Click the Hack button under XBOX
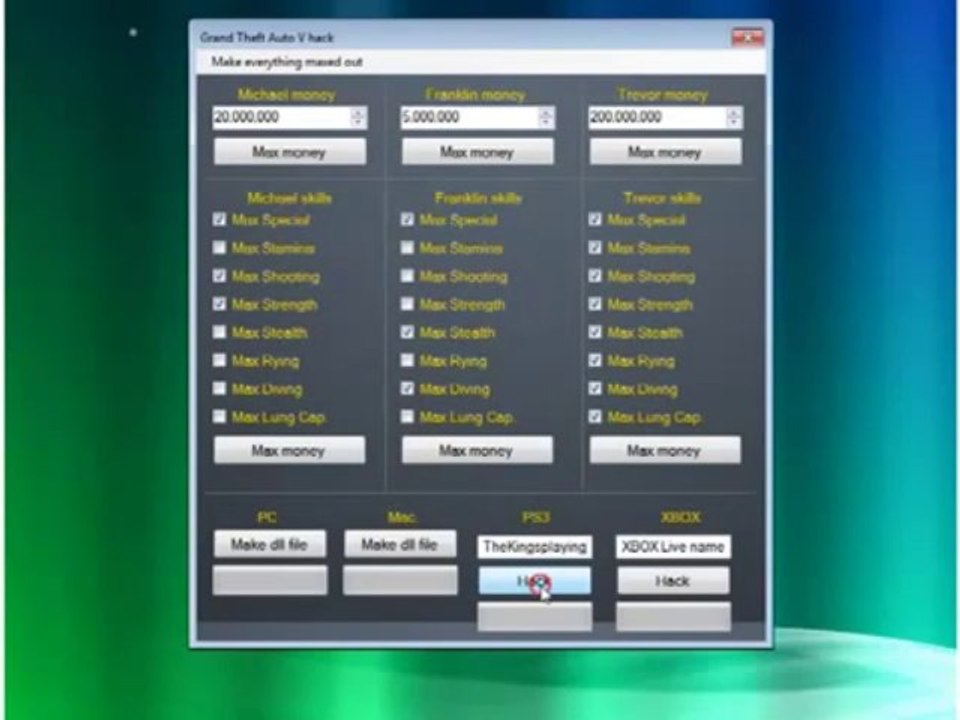The image size is (960, 720). click(x=673, y=581)
